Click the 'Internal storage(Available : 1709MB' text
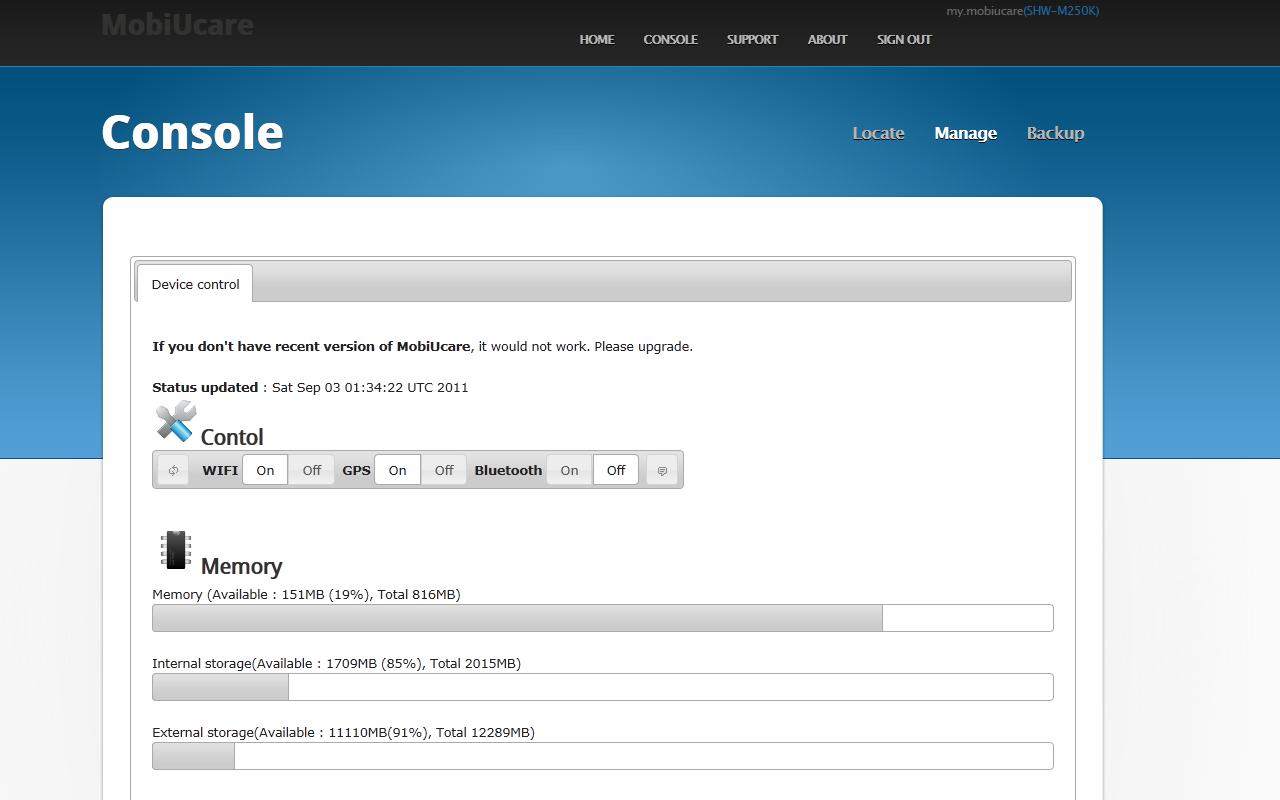Screen dimensions: 1280x800 tap(336, 663)
